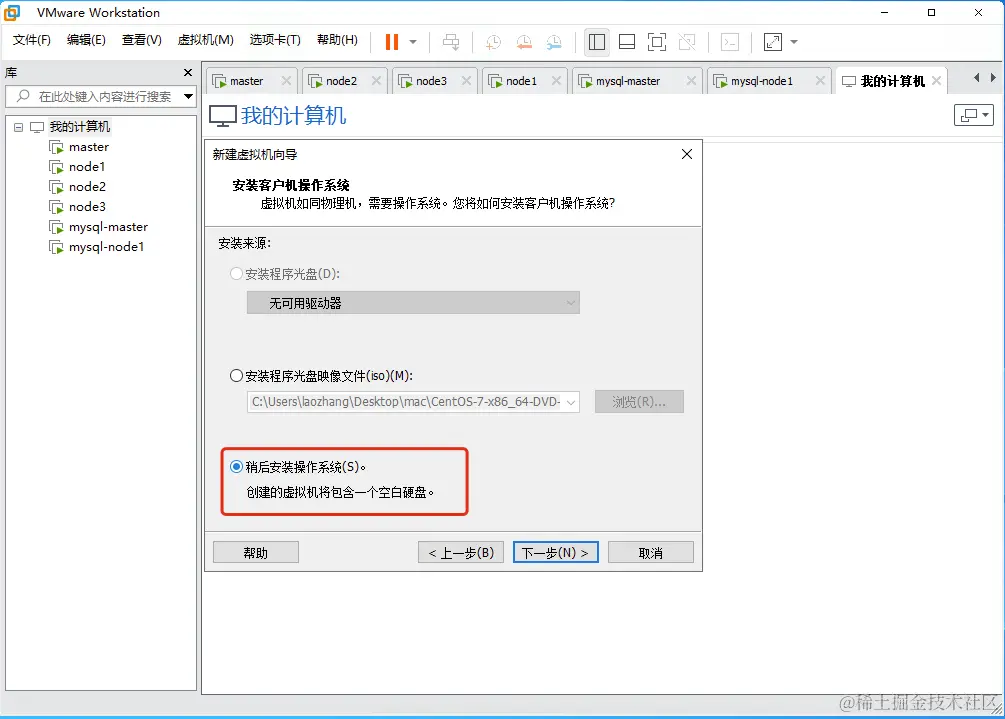Close the mysql-node1 tab
Viewport: 1005px width, 719px height.
pos(820,81)
